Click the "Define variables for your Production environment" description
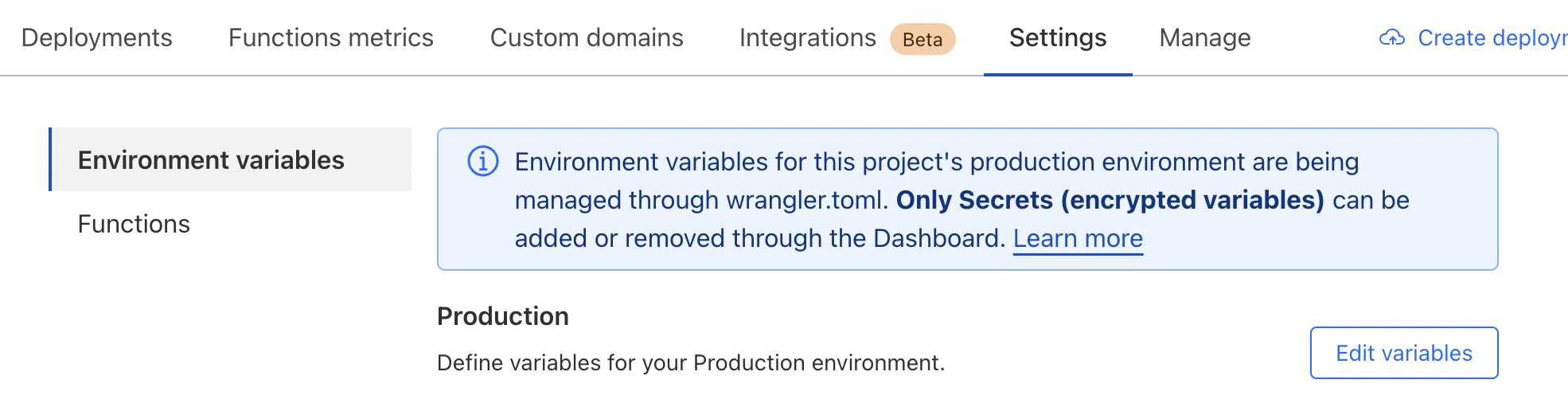This screenshot has width=1568, height=403. pyautogui.click(x=690, y=362)
